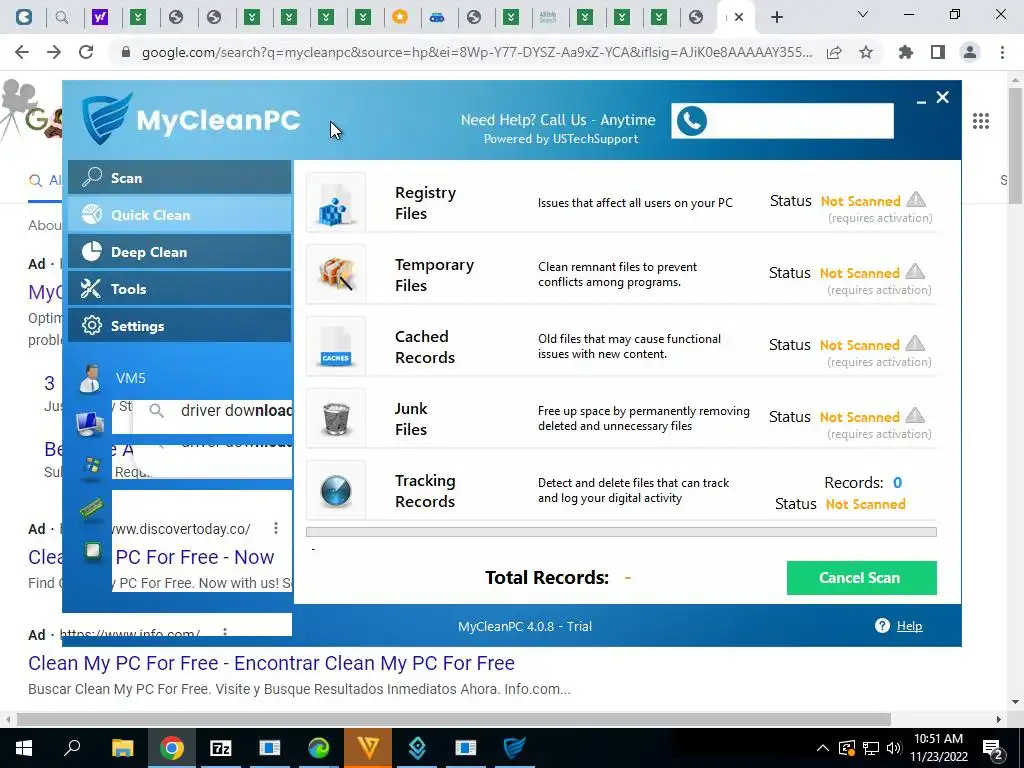Open the discovertoday.co ad options dots

click(x=276, y=528)
